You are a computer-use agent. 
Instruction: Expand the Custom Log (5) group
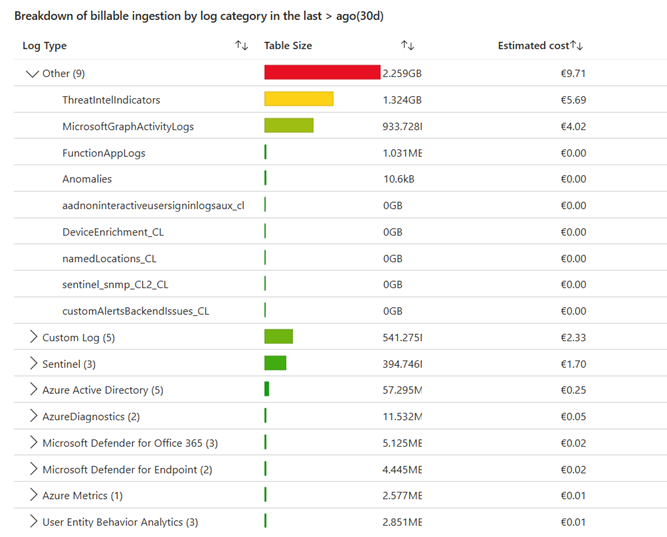coord(33,337)
